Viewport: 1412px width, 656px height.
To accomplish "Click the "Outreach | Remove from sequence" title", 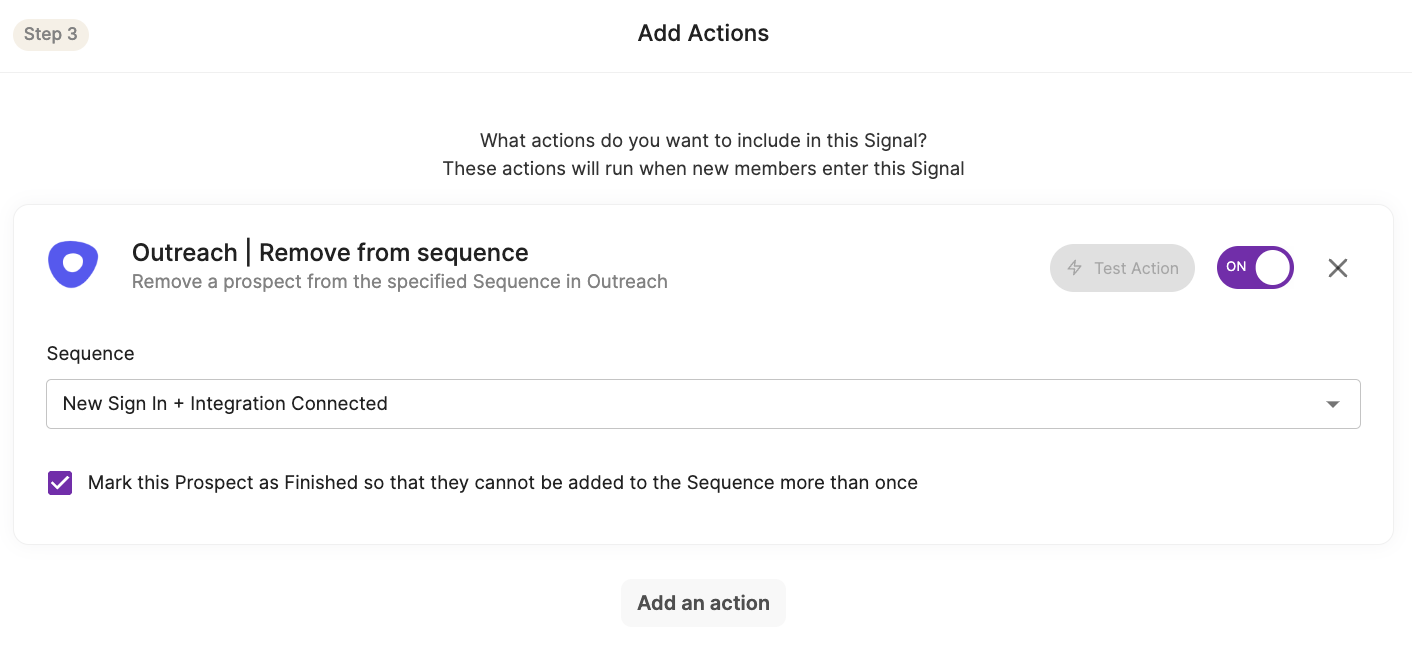I will coord(330,252).
